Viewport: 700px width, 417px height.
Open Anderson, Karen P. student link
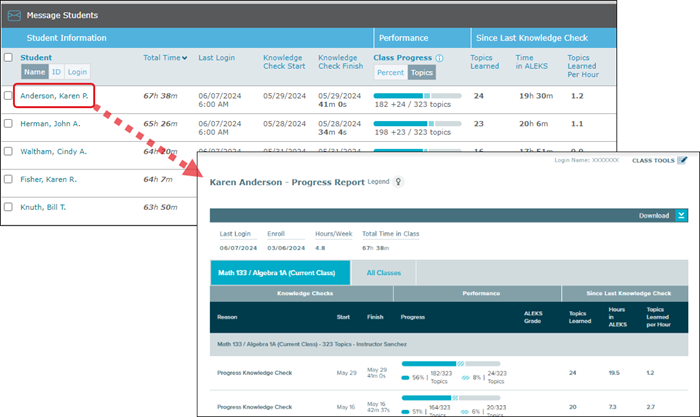[x=55, y=96]
